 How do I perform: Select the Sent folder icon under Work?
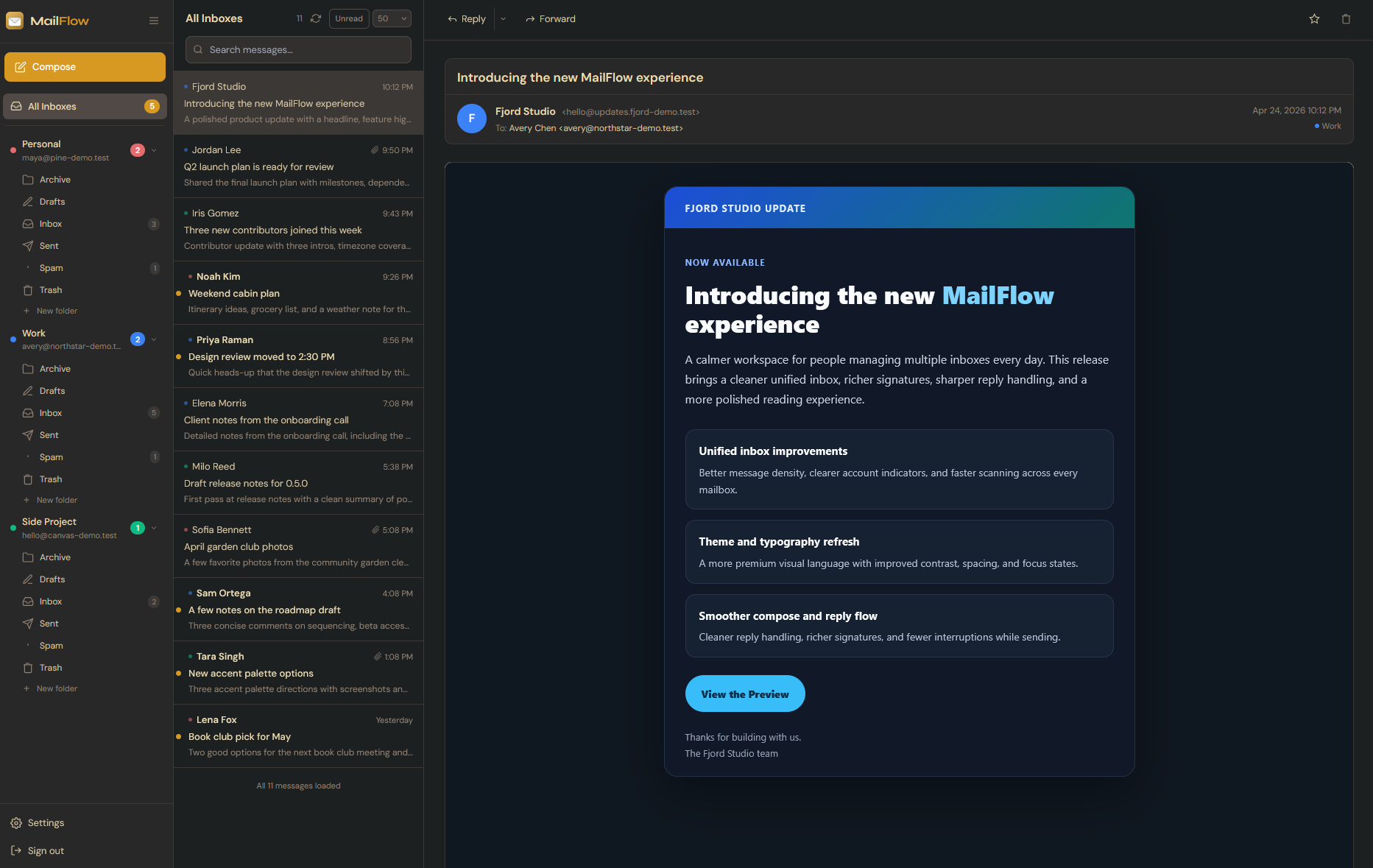27,434
